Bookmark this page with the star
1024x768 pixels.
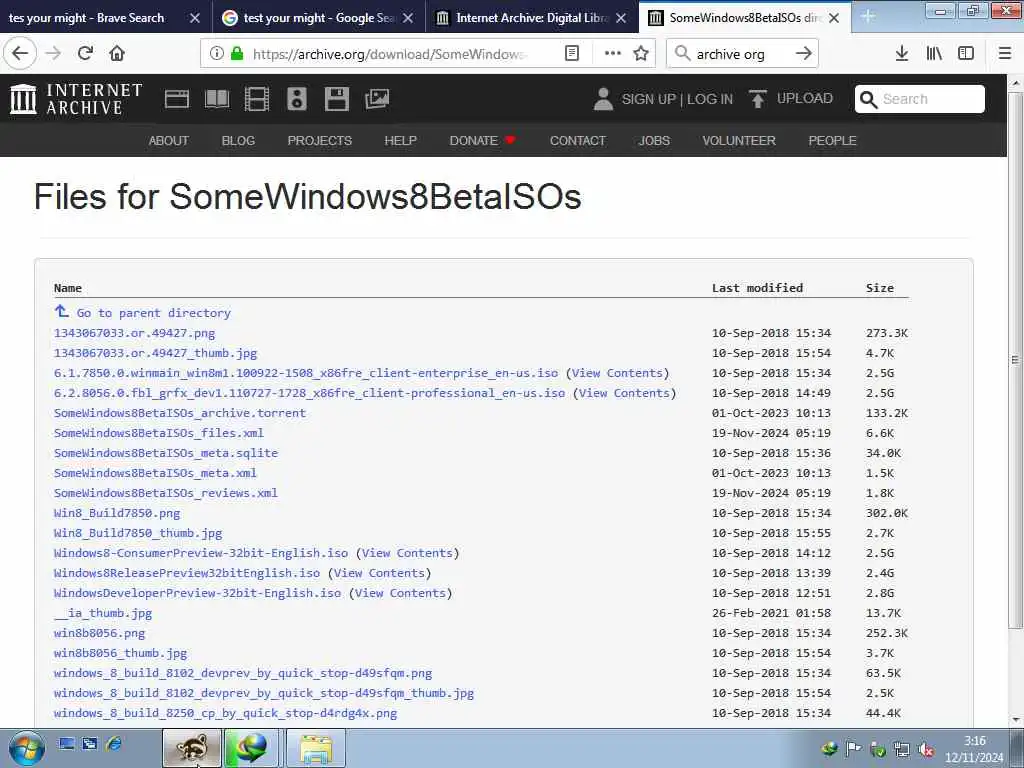[x=641, y=53]
